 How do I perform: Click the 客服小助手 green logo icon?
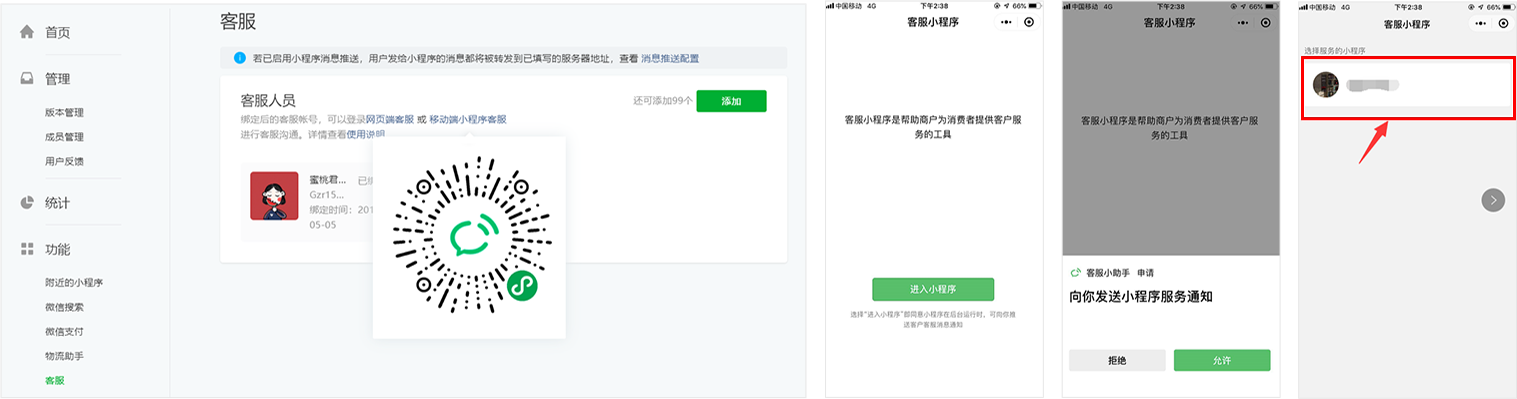tap(1076, 272)
